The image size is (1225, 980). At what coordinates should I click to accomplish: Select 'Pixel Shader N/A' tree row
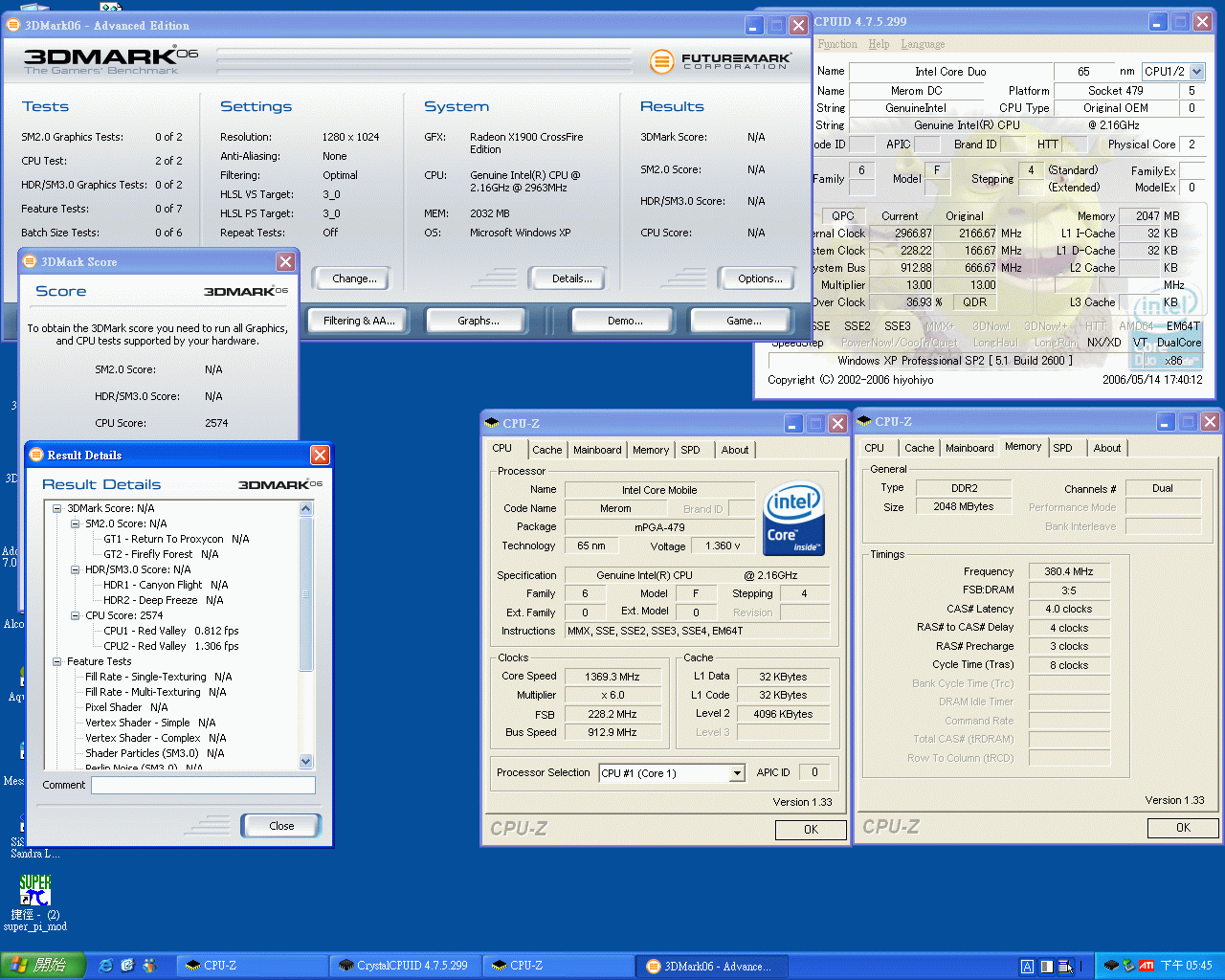coord(126,707)
